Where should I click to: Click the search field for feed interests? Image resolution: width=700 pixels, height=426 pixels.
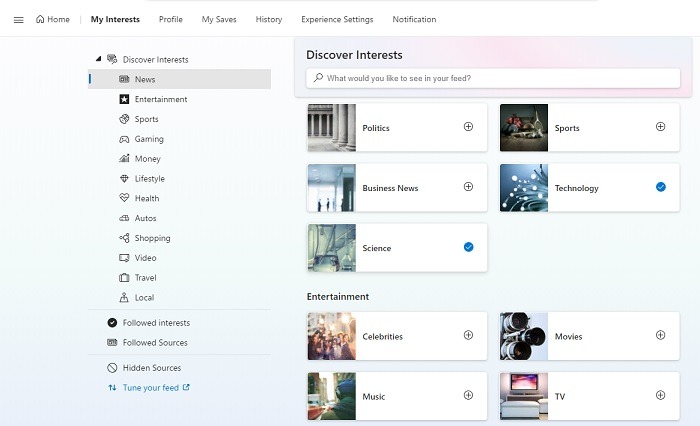pyautogui.click(x=493, y=78)
